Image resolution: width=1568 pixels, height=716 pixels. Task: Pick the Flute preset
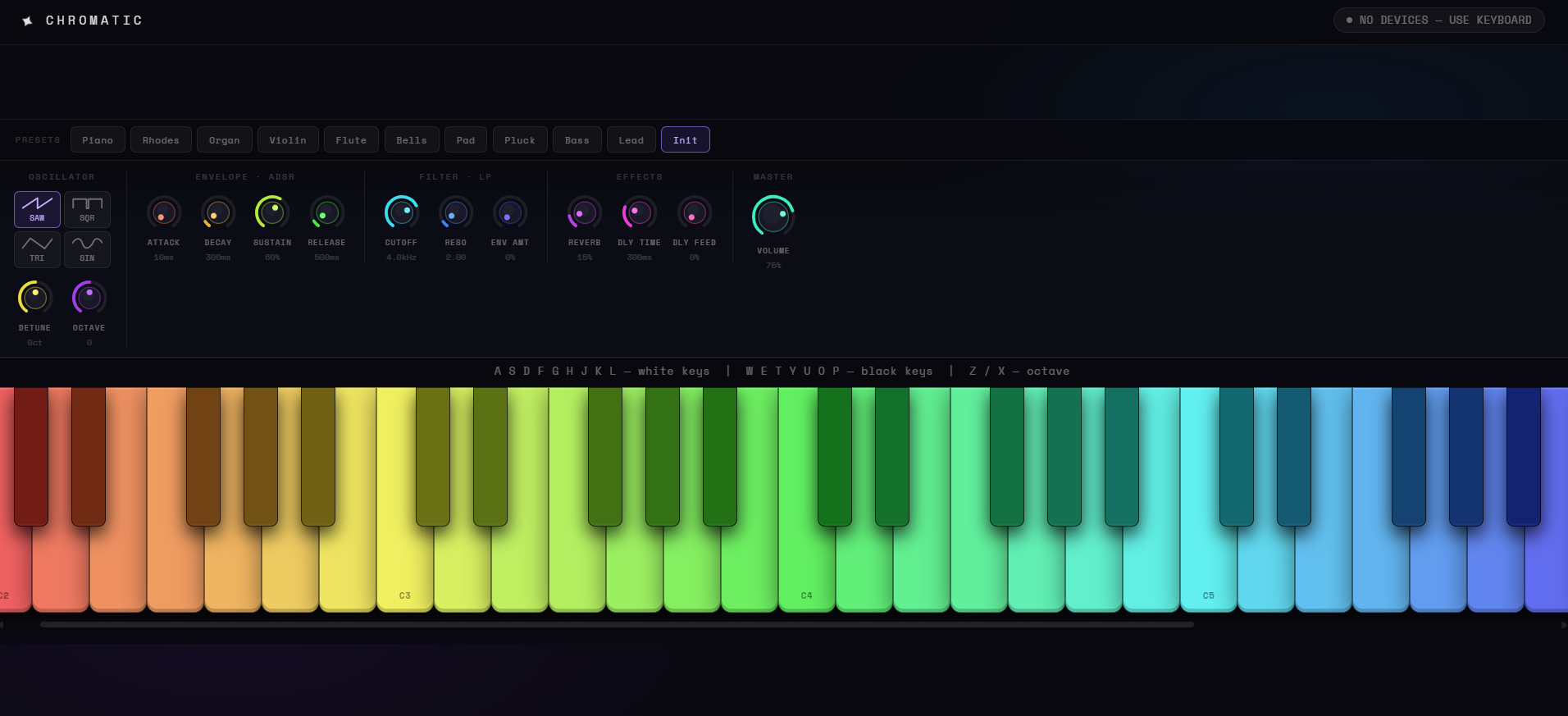351,140
